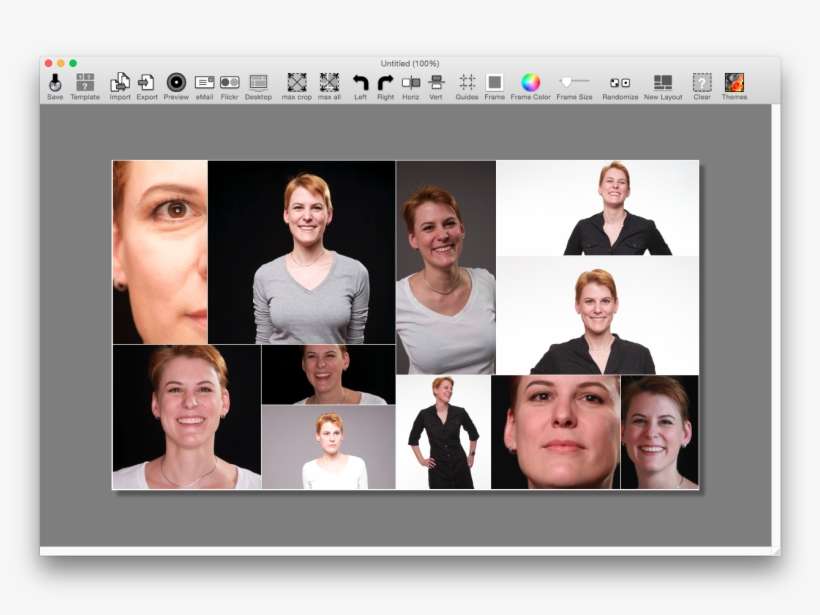
Task: Send the collage via eMail
Action: point(204,85)
